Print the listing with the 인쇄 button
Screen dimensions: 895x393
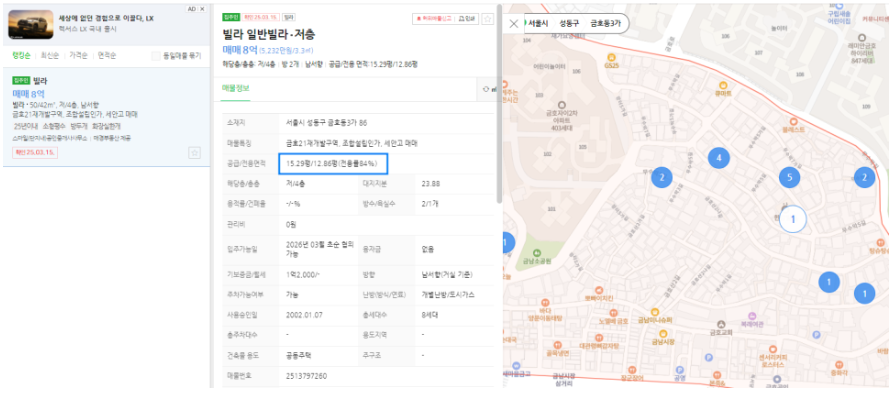tap(467, 18)
